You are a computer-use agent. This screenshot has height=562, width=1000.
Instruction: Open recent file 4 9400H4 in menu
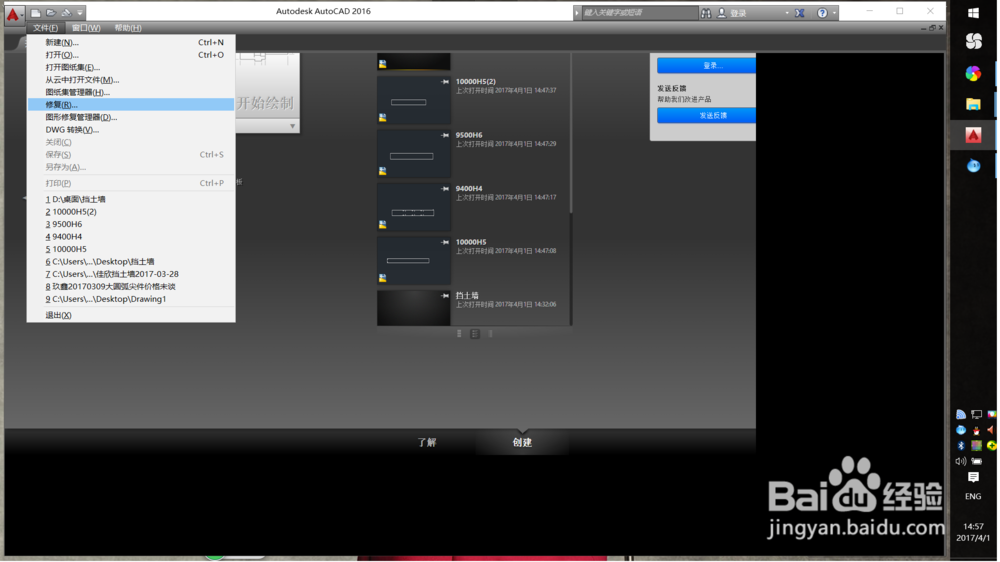pos(131,237)
